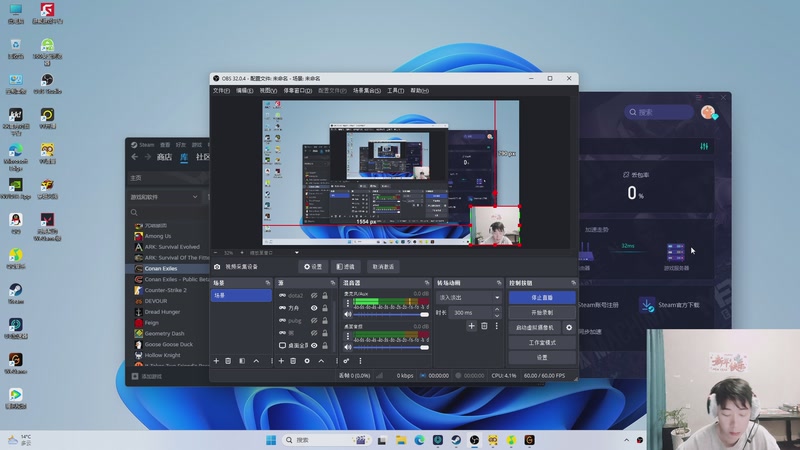Screen dimensions: 800x450
Task: Remove the source with the 源 panel trash icon
Action: pyautogui.click(x=293, y=361)
